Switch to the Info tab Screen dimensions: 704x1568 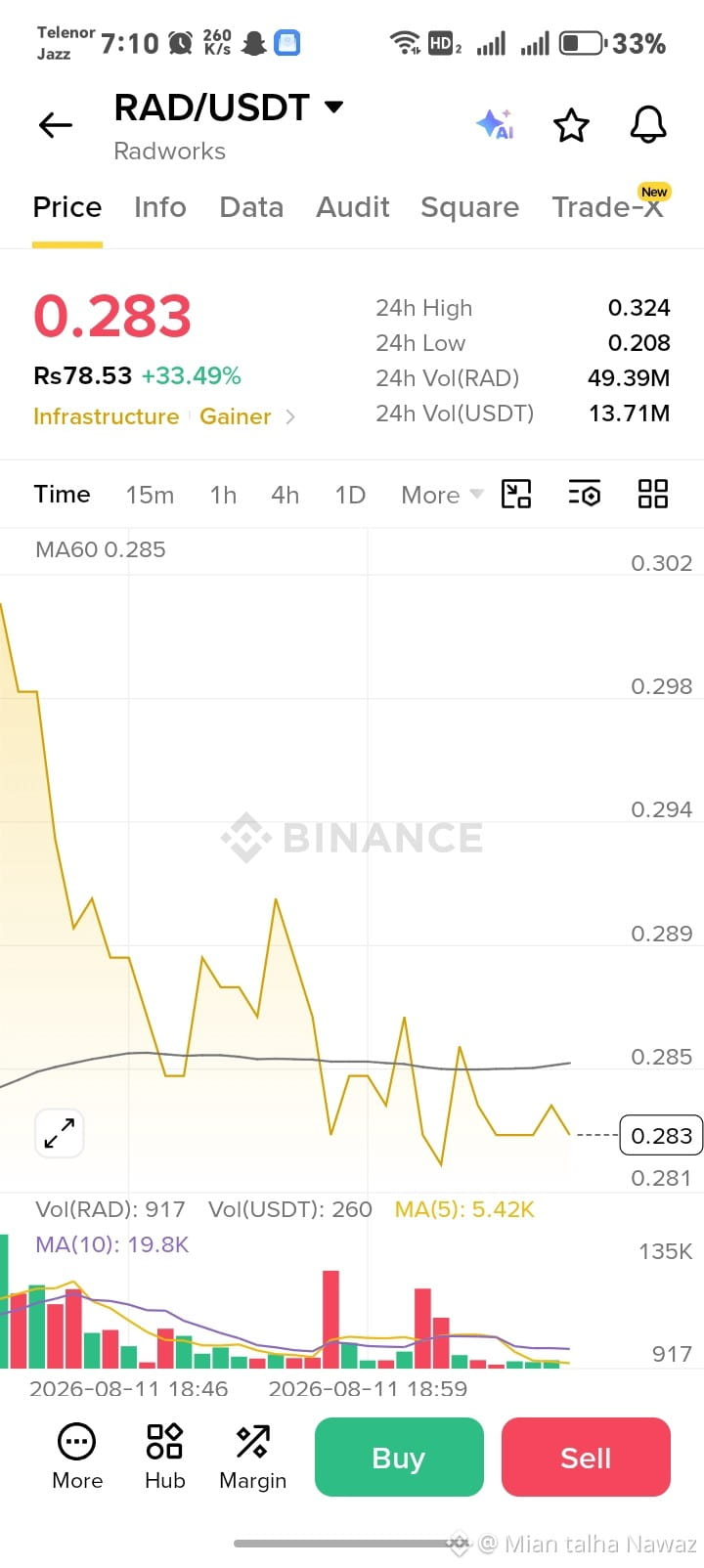tap(159, 207)
